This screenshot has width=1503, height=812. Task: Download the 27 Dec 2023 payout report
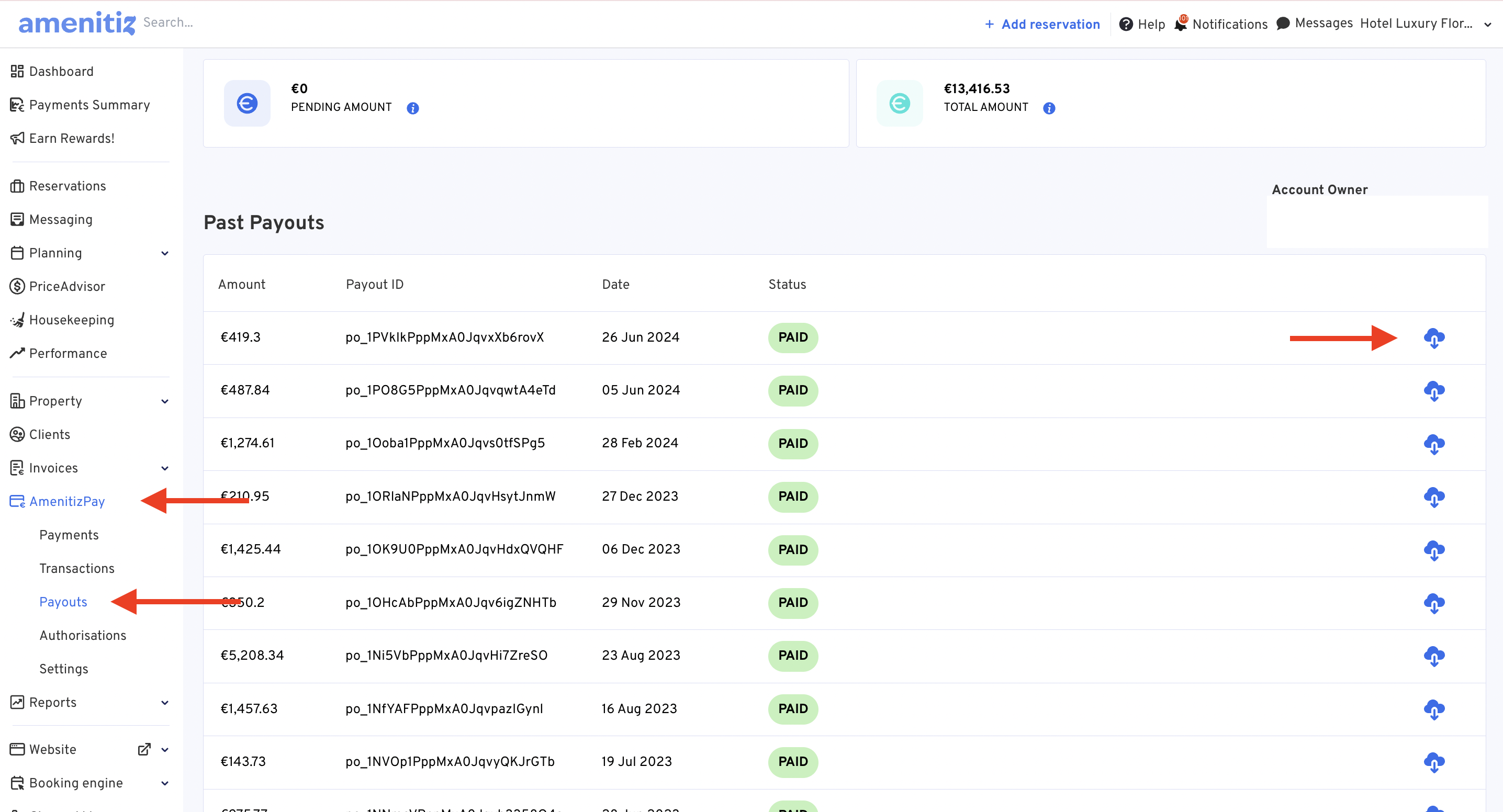[x=1433, y=497]
